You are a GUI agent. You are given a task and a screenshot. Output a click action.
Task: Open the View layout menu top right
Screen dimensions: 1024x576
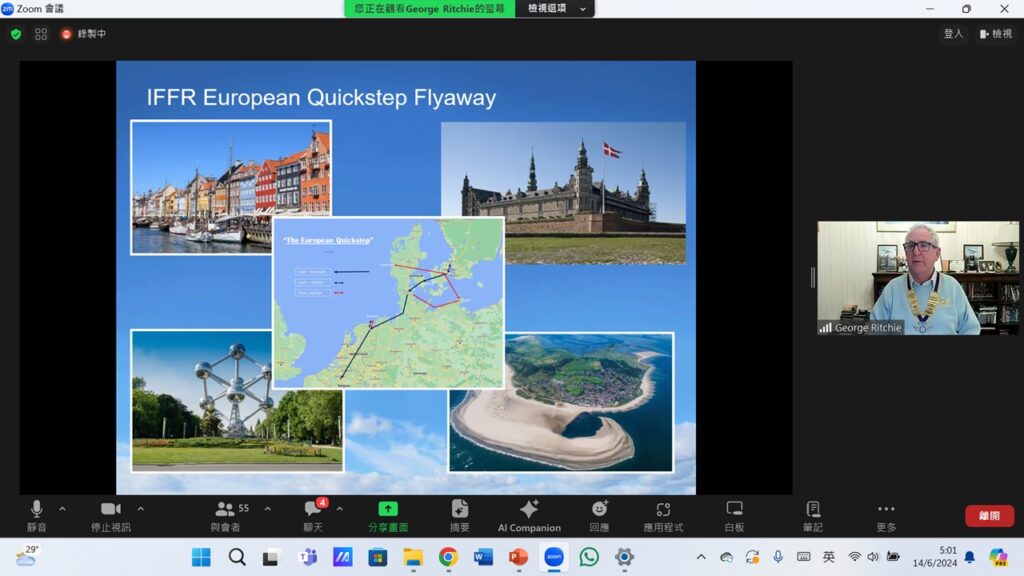(x=996, y=34)
